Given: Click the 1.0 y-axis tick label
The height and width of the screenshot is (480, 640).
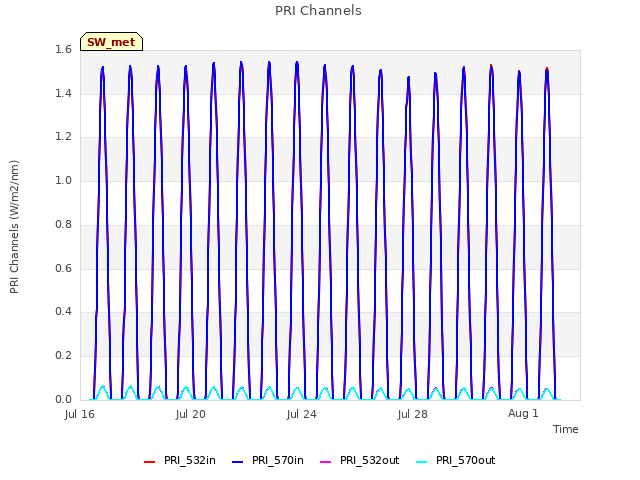Looking at the screenshot, I should 63,180.
